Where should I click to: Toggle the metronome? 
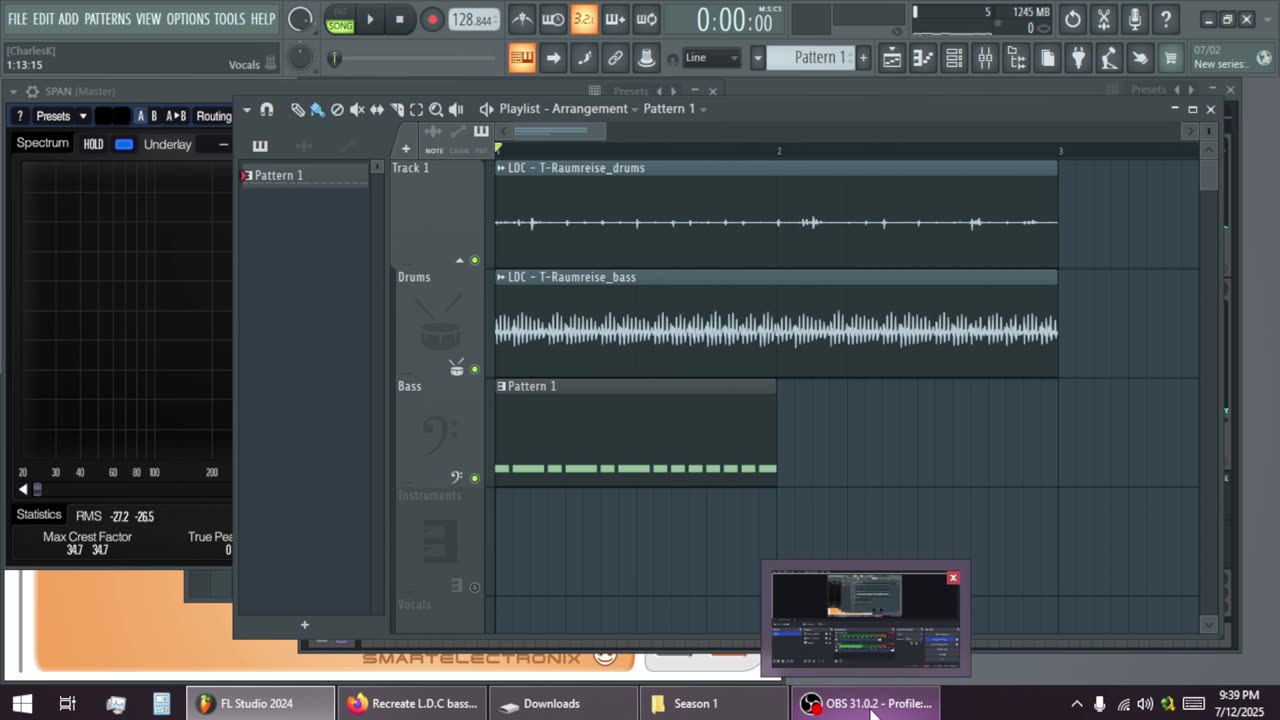pos(522,19)
